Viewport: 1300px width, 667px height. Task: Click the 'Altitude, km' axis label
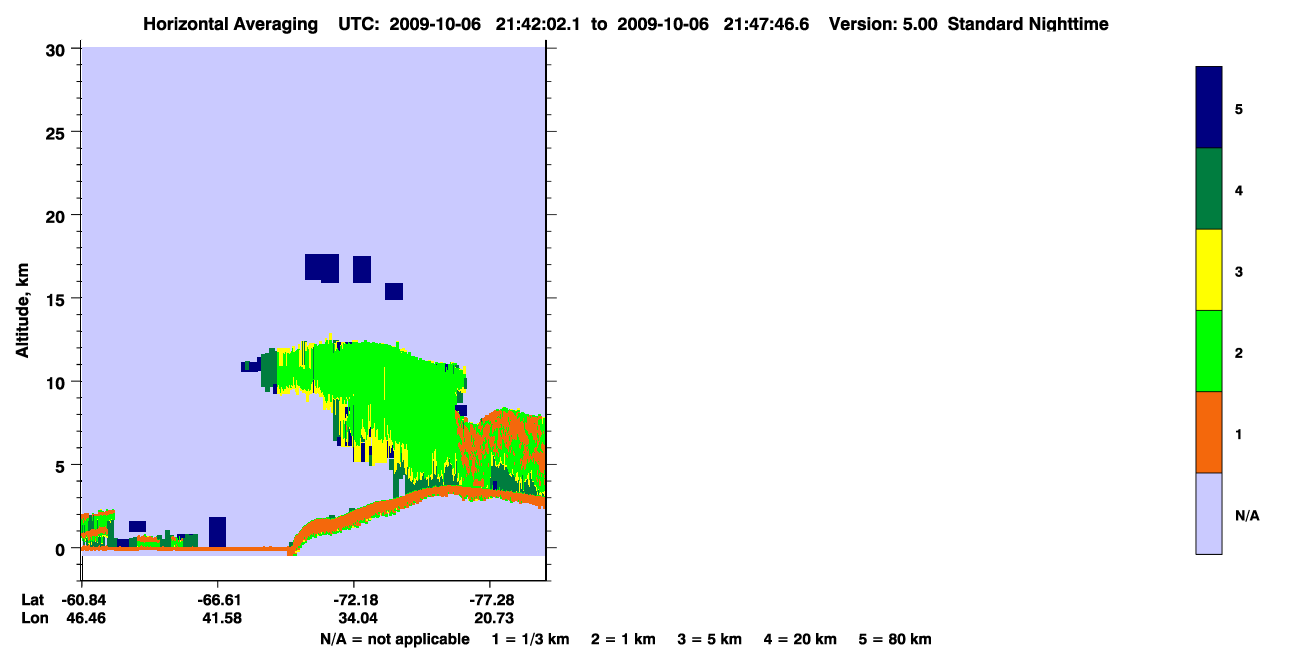coord(22,310)
